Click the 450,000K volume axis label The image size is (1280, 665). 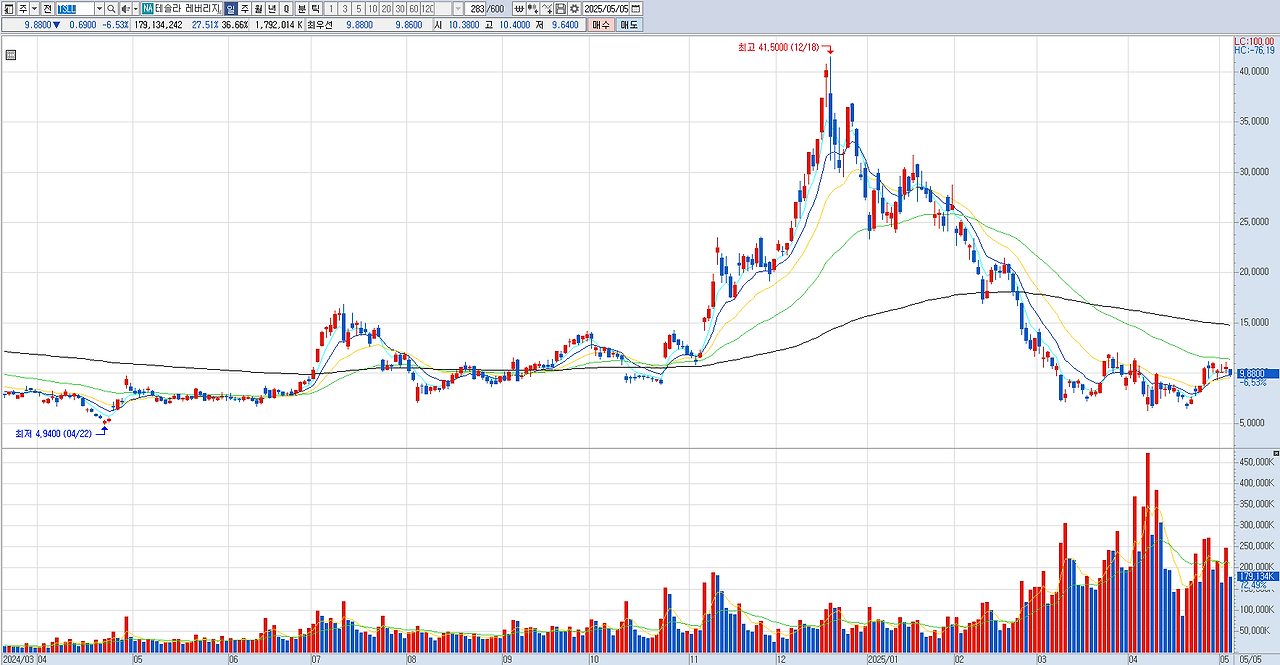pos(1257,462)
